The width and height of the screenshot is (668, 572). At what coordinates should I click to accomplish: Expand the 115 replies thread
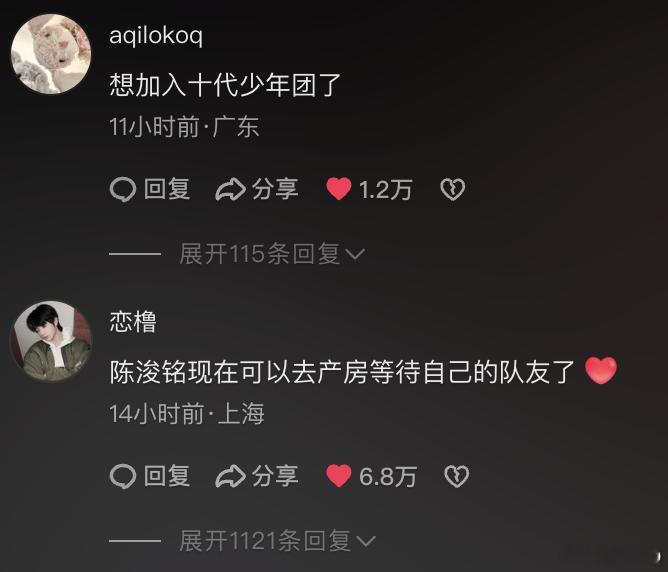click(x=272, y=254)
